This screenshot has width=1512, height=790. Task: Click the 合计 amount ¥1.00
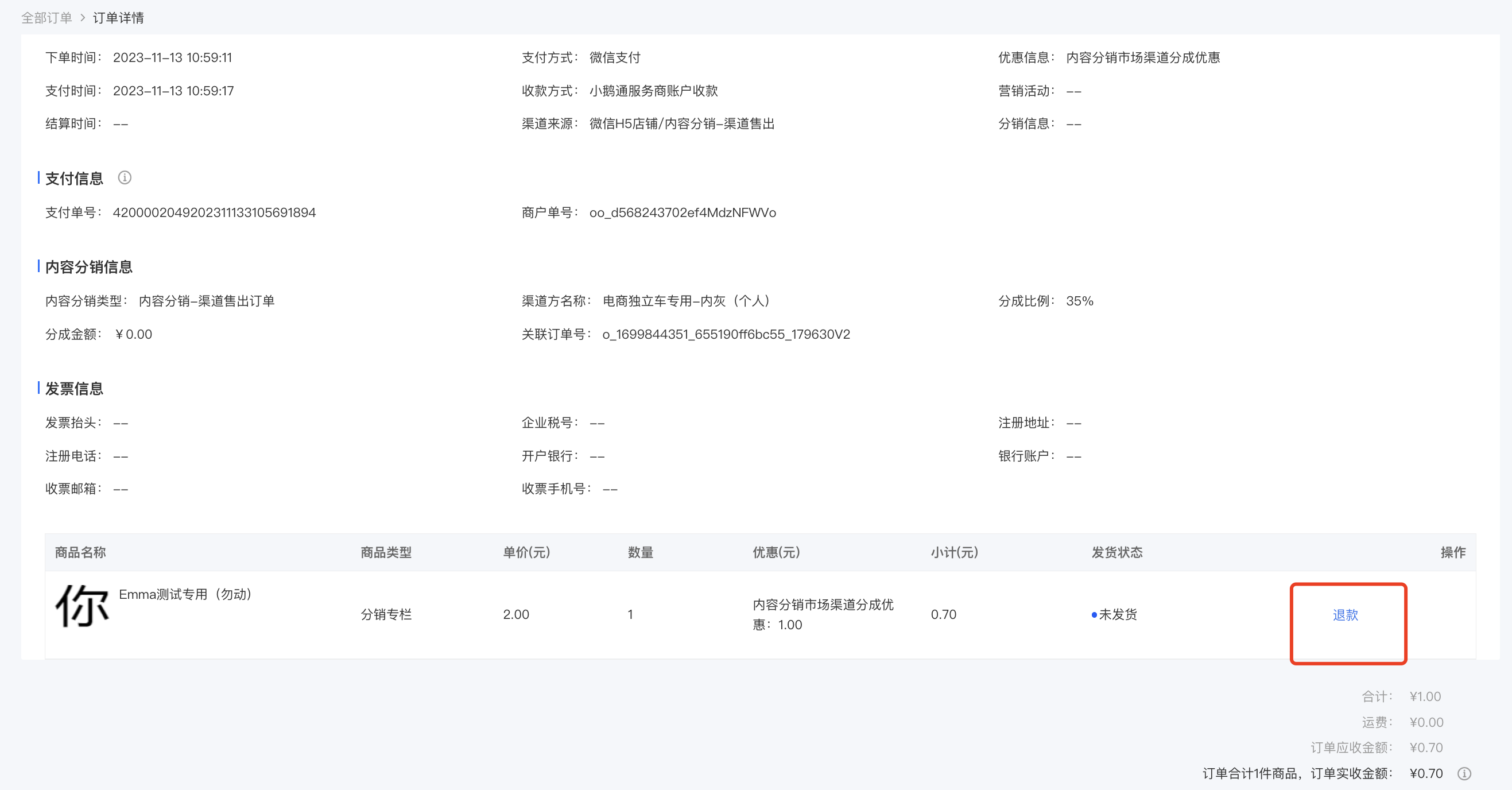tap(1425, 696)
